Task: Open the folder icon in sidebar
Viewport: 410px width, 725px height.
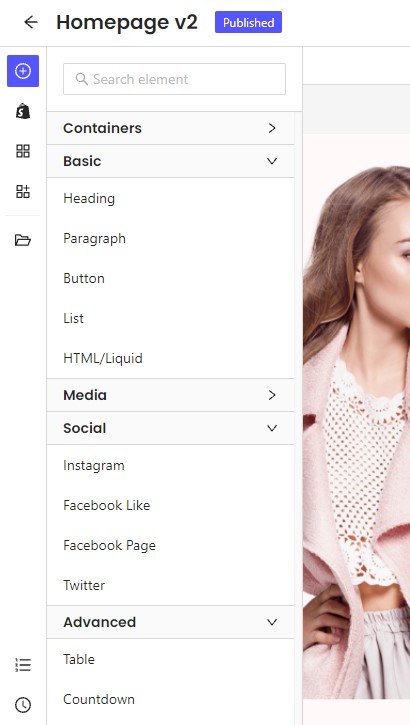Action: click(23, 240)
